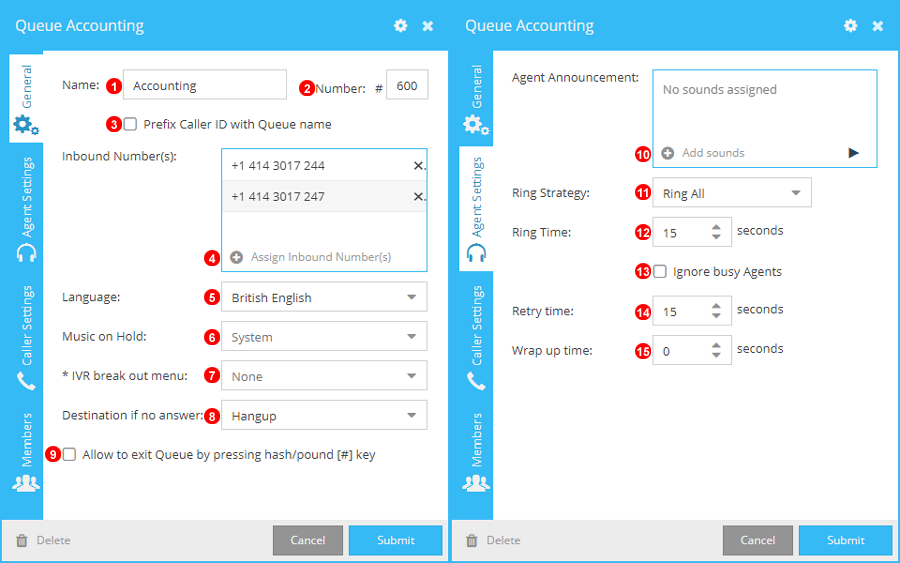Decrease the Ring Time seconds
This screenshot has height=563, width=900.
(x=716, y=237)
